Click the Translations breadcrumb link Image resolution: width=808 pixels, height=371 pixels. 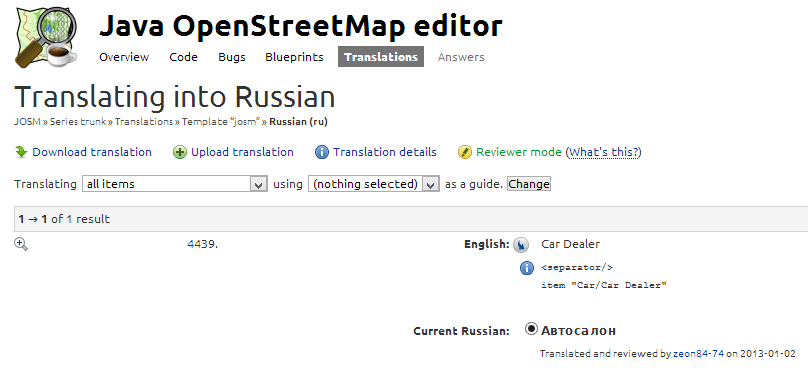coord(144,122)
